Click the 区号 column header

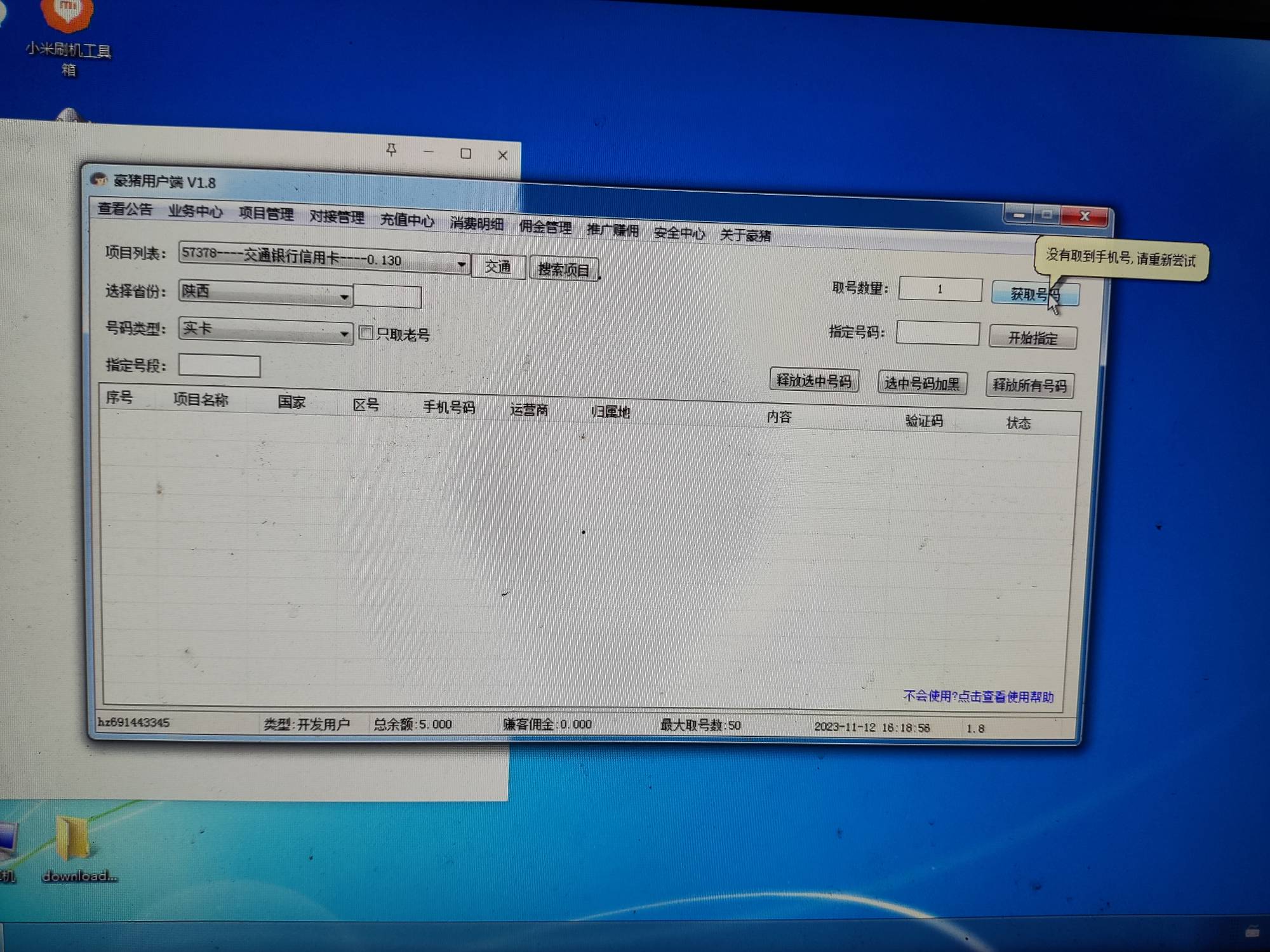click(x=366, y=405)
